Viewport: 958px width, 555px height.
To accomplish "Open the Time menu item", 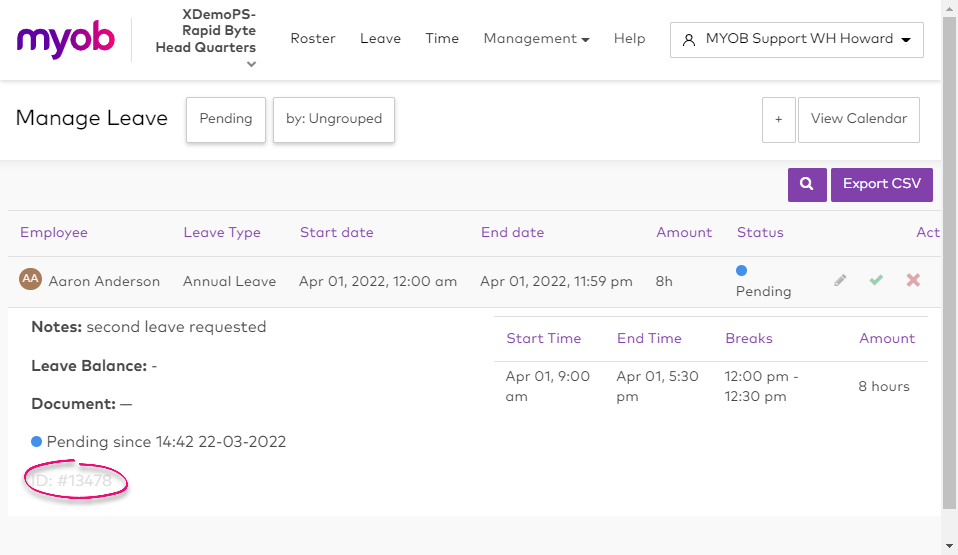I will point(442,39).
